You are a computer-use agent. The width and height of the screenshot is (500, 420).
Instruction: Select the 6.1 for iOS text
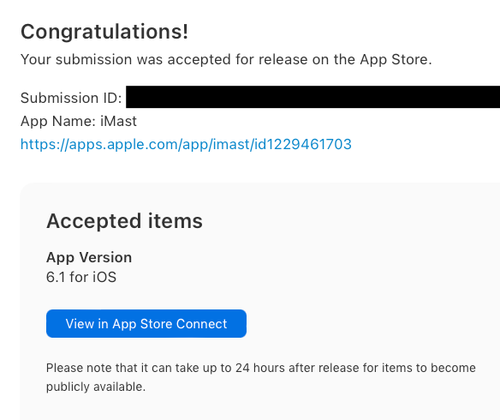(x=81, y=277)
